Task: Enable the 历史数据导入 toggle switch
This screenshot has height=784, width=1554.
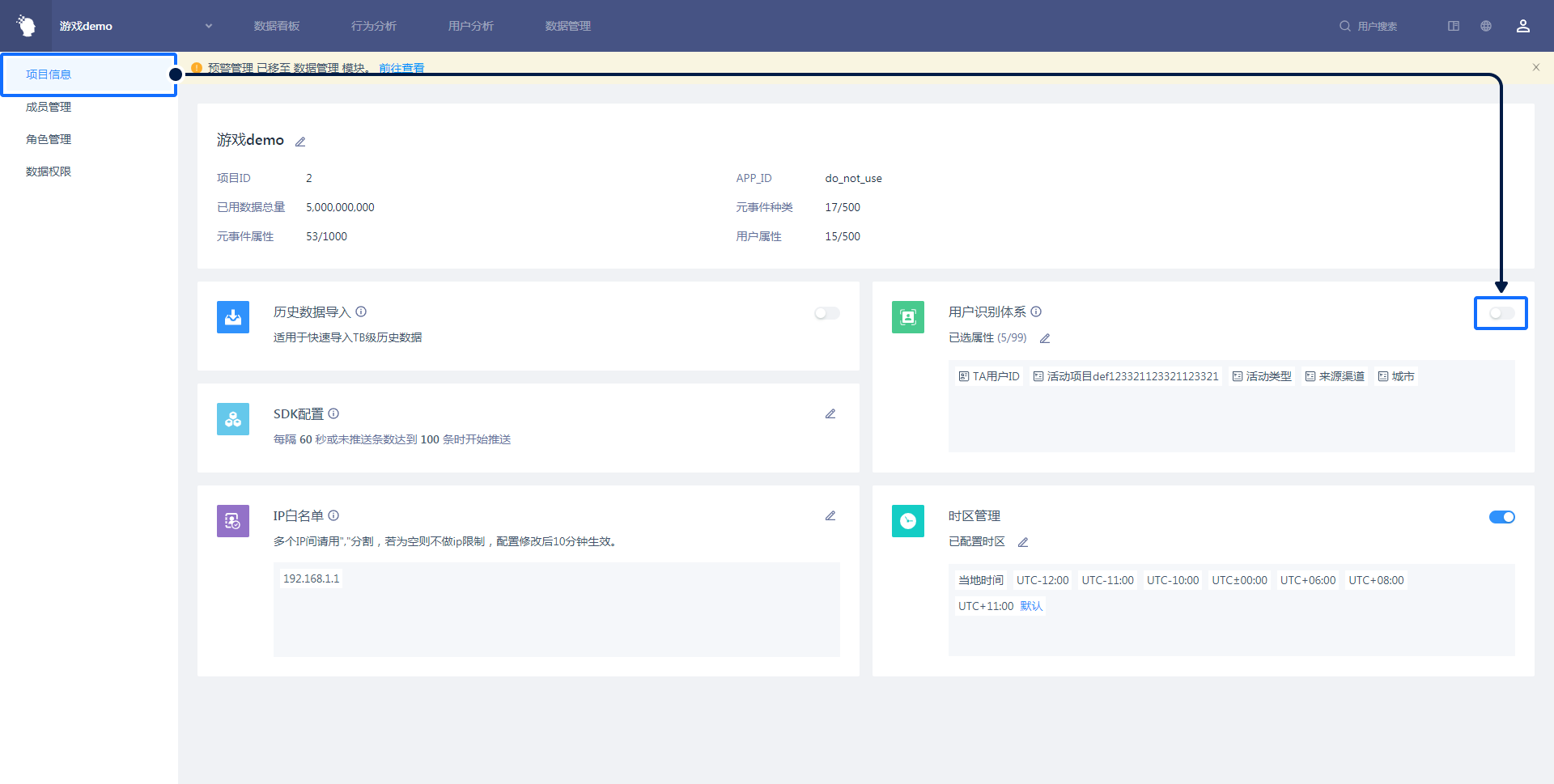Action: click(826, 313)
